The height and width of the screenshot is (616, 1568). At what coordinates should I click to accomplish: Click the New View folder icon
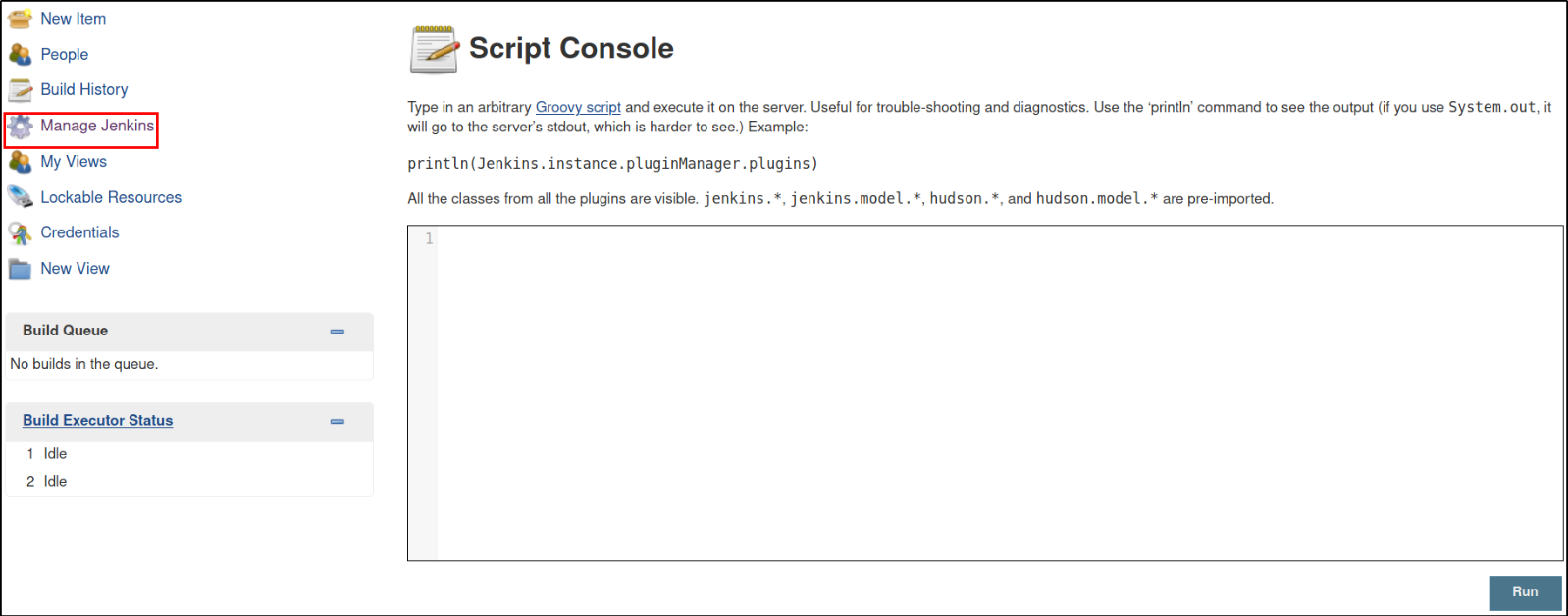[x=20, y=269]
